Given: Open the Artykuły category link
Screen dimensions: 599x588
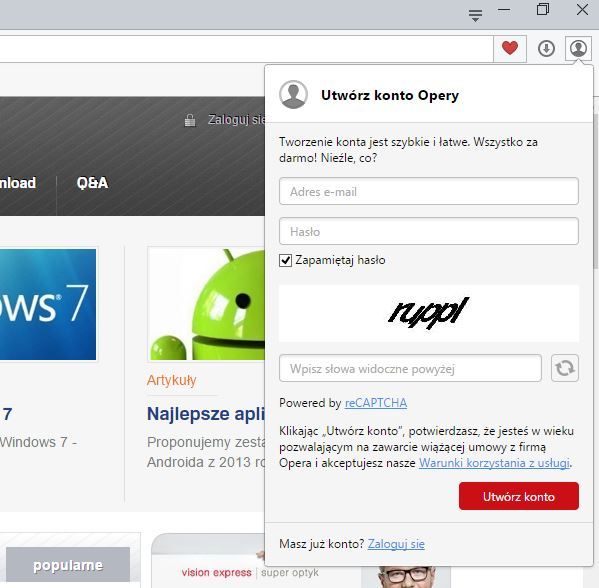Looking at the screenshot, I should coord(172,380).
